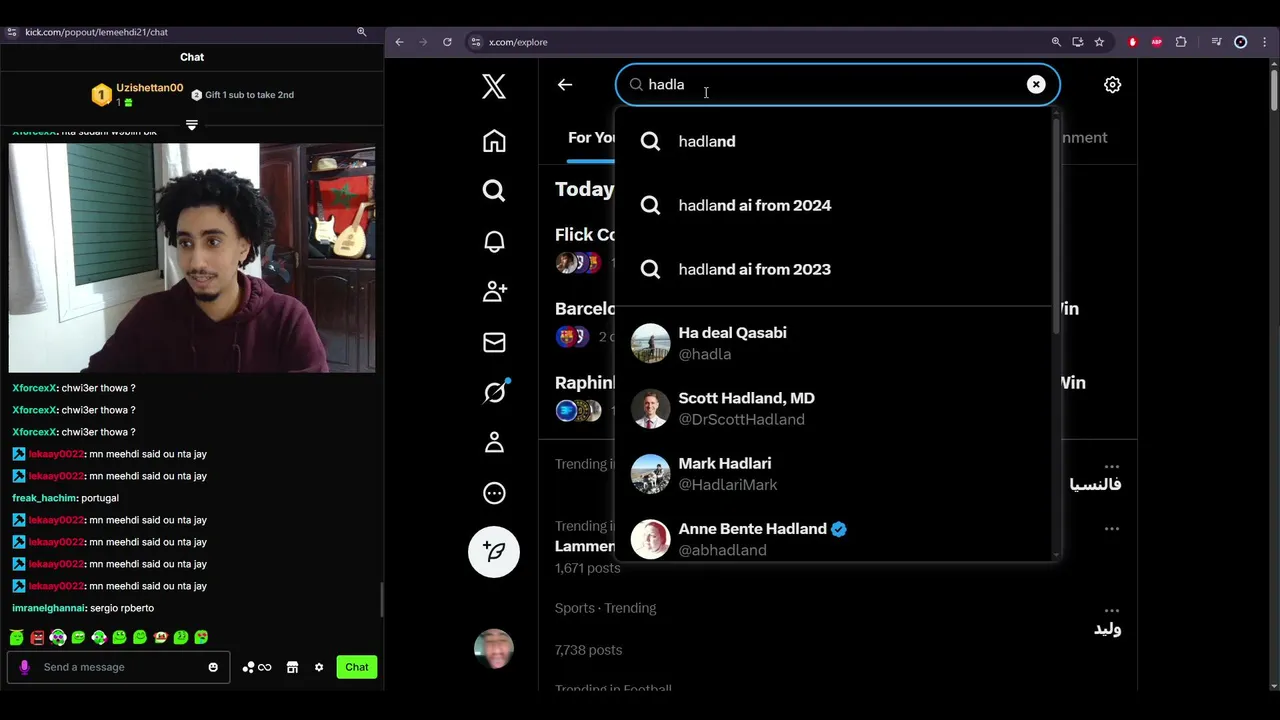
Task: Reload the x.com page
Action: pyautogui.click(x=447, y=42)
